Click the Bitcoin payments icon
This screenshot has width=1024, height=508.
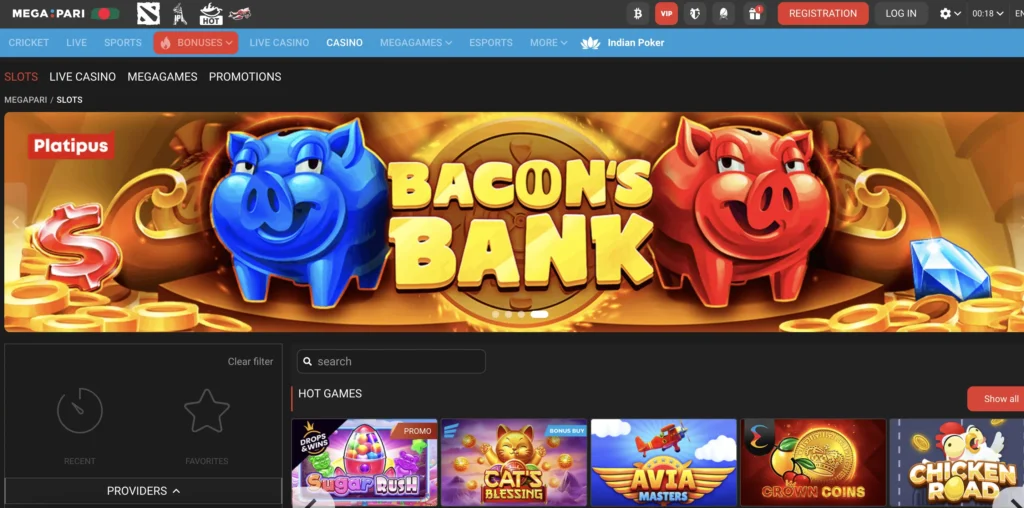[x=638, y=13]
